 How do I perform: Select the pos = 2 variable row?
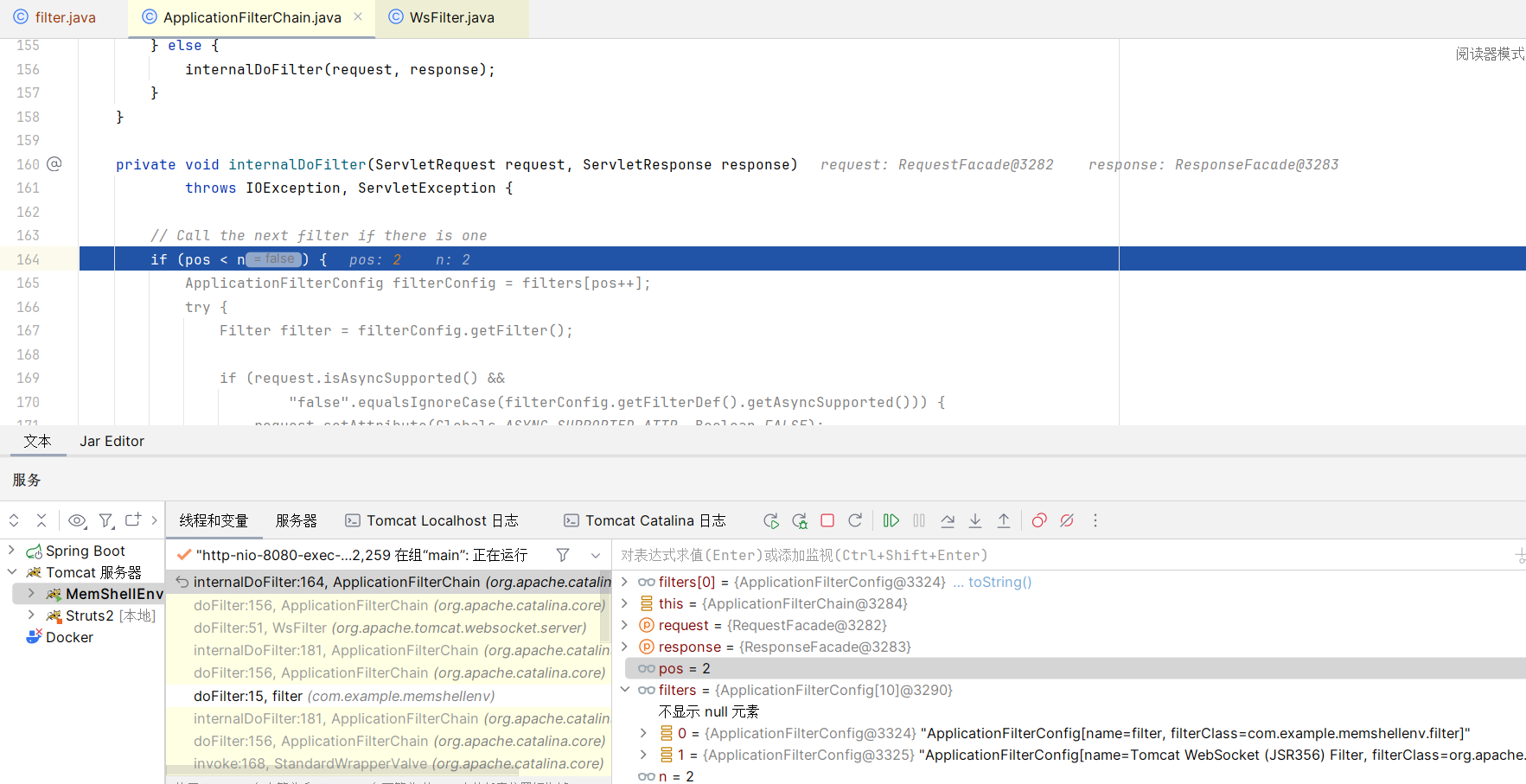[1075, 668]
